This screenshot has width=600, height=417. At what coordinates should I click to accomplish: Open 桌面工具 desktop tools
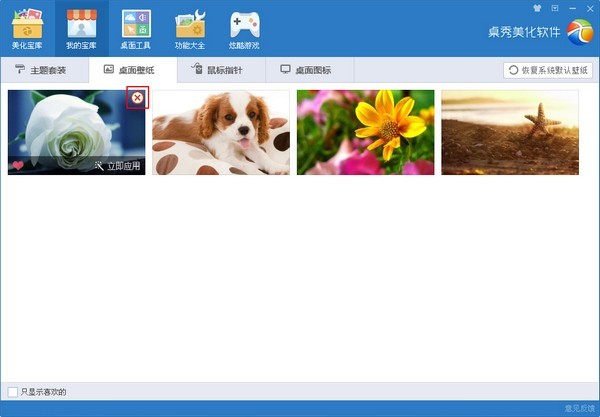click(x=135, y=28)
